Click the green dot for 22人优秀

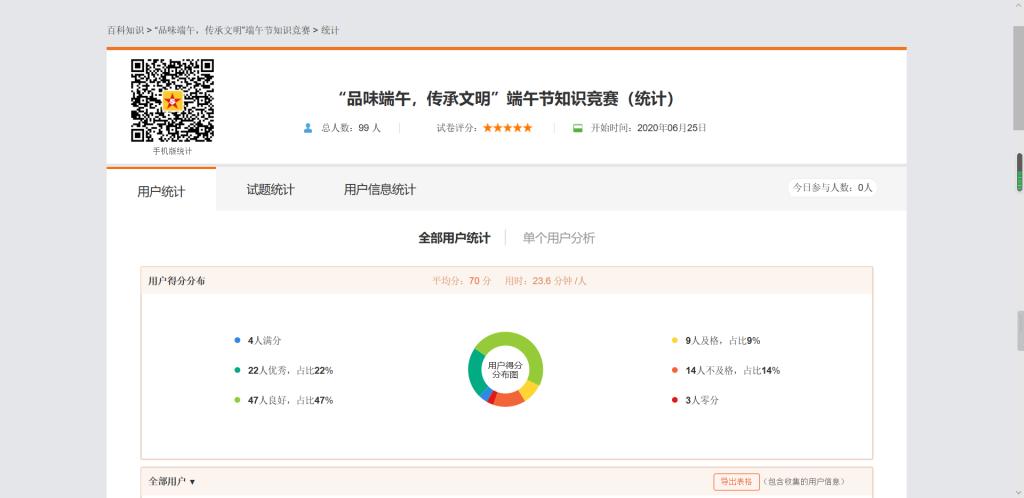(237, 370)
